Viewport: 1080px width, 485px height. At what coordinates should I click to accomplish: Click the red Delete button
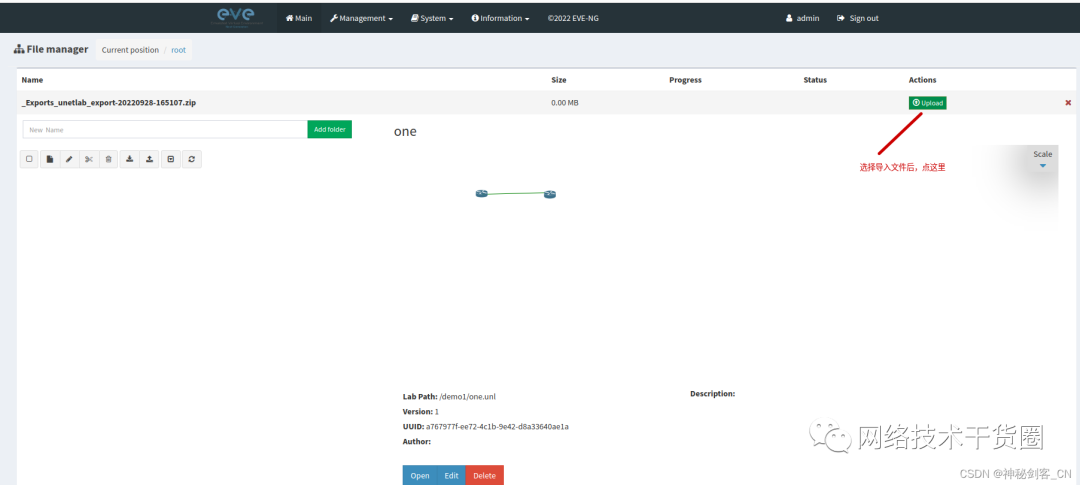[x=485, y=475]
